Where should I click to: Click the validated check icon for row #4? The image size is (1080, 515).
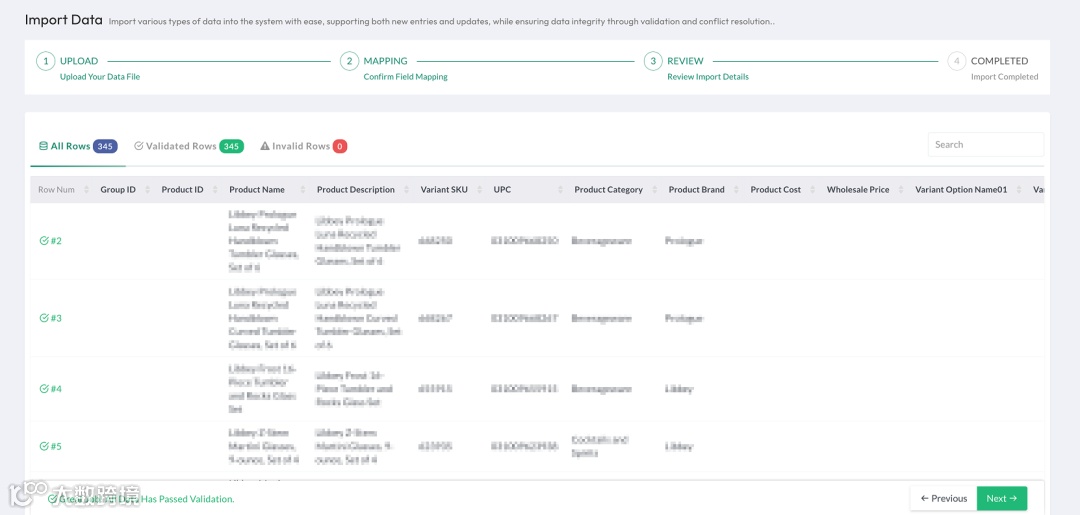click(44, 389)
